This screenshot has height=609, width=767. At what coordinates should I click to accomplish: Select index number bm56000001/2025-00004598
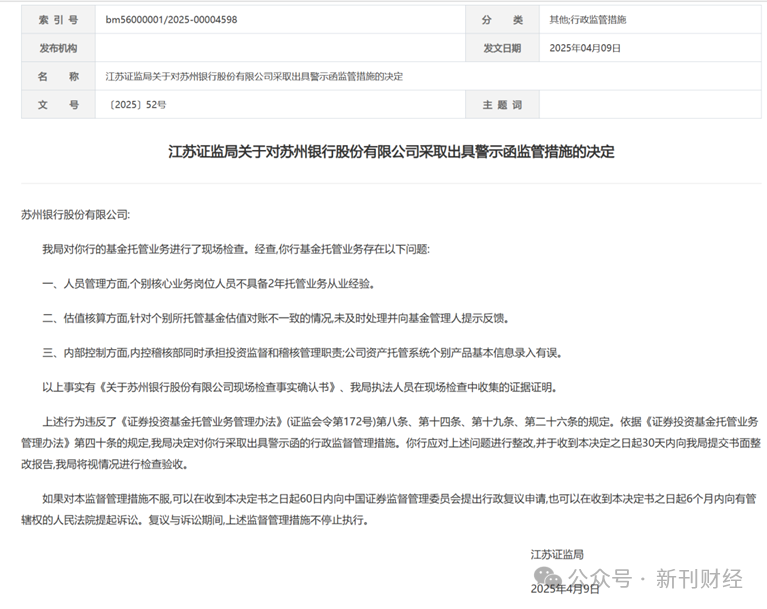click(172, 19)
